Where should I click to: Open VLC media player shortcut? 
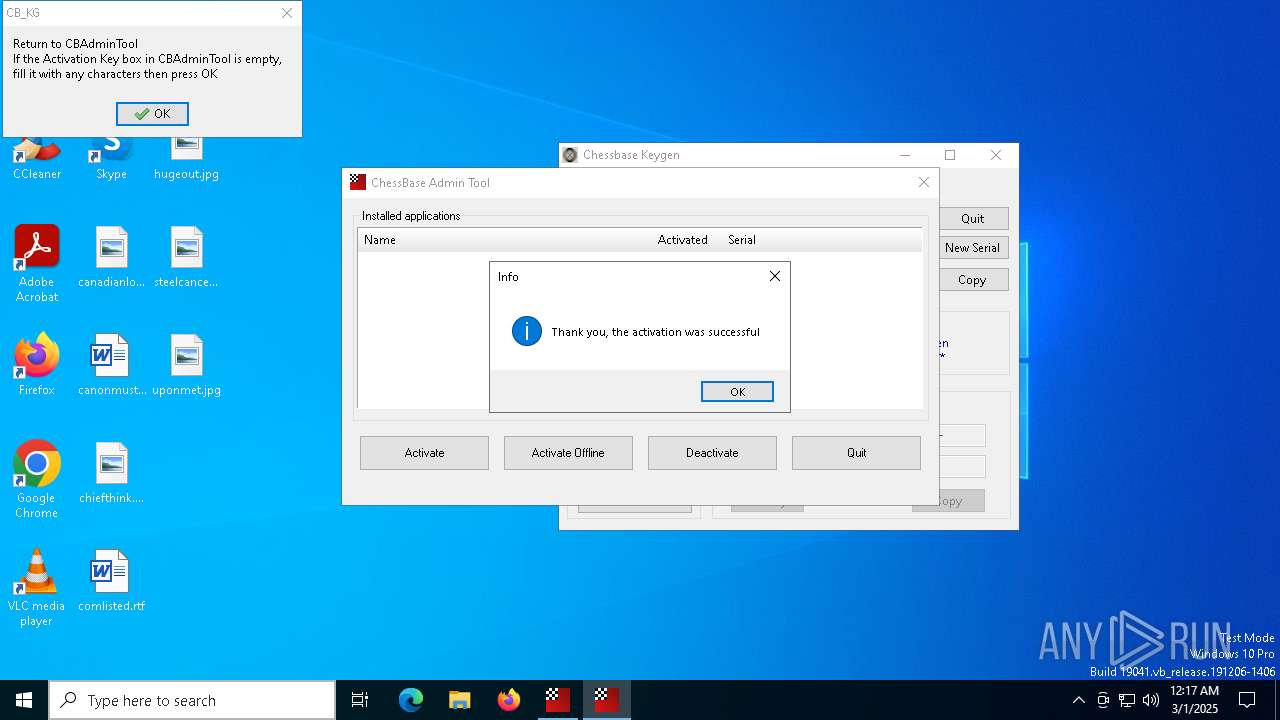click(x=37, y=588)
